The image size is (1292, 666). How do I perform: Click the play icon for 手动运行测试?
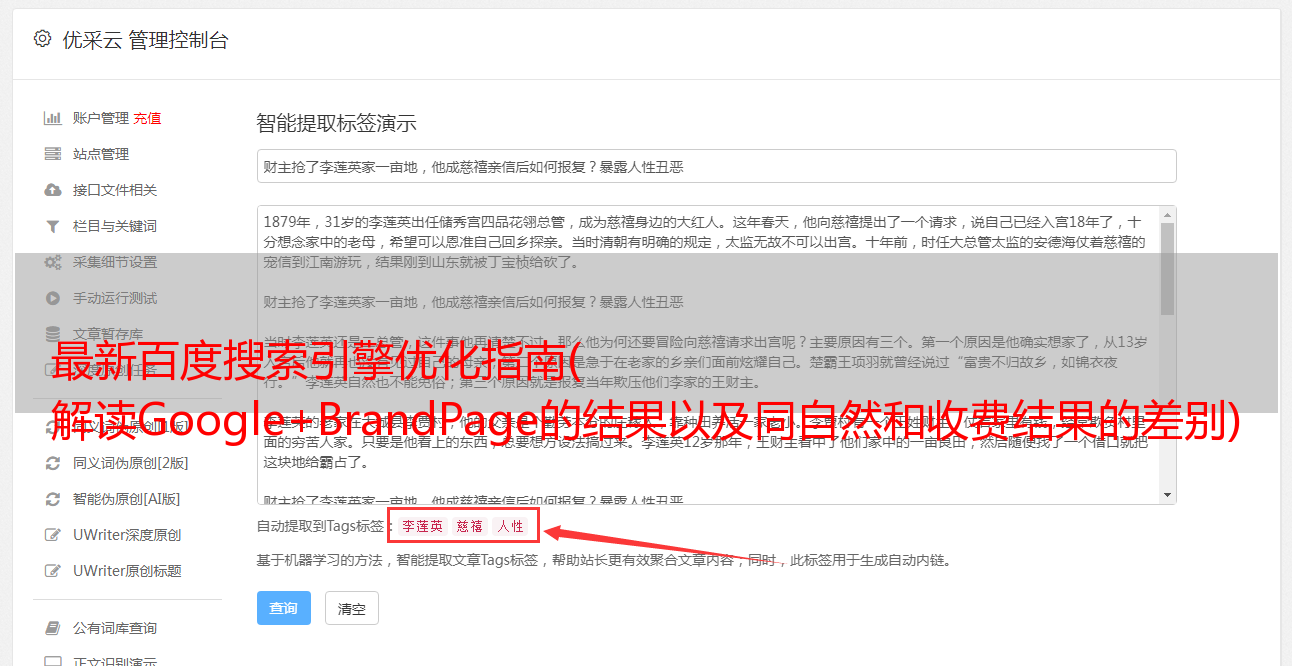point(52,298)
